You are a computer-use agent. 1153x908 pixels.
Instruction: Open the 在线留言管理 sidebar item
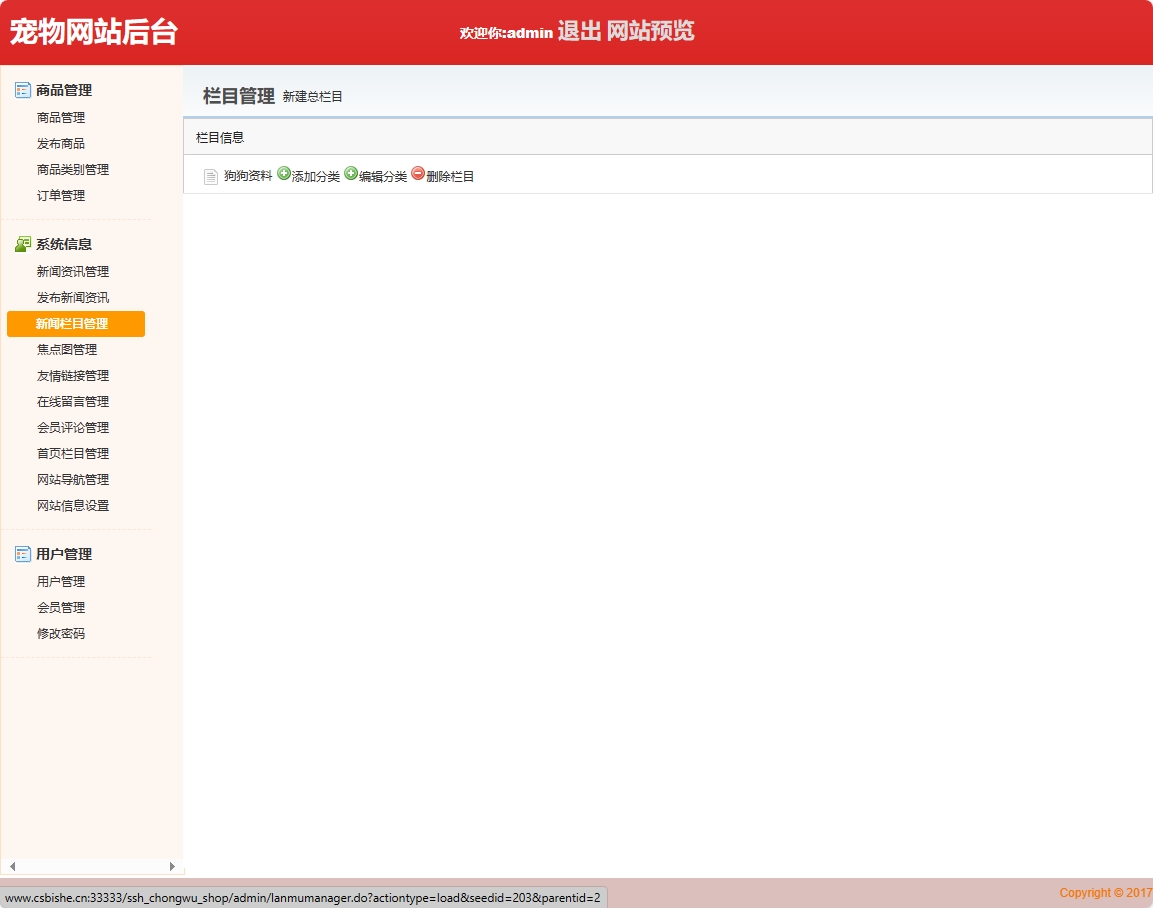(73, 401)
